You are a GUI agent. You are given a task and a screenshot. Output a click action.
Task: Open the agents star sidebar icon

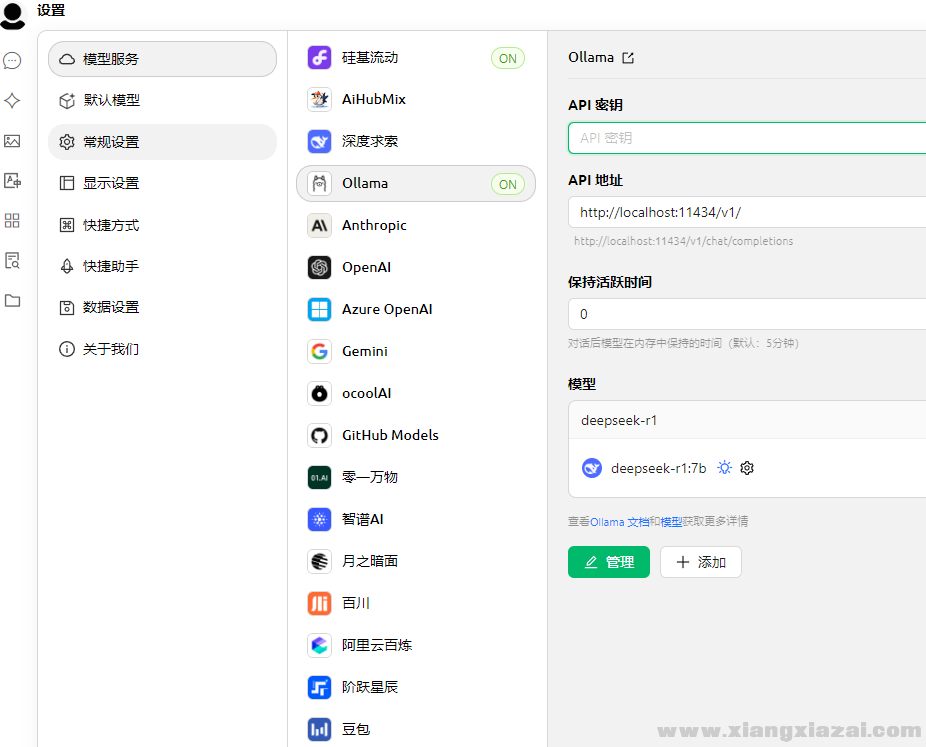coord(12,100)
